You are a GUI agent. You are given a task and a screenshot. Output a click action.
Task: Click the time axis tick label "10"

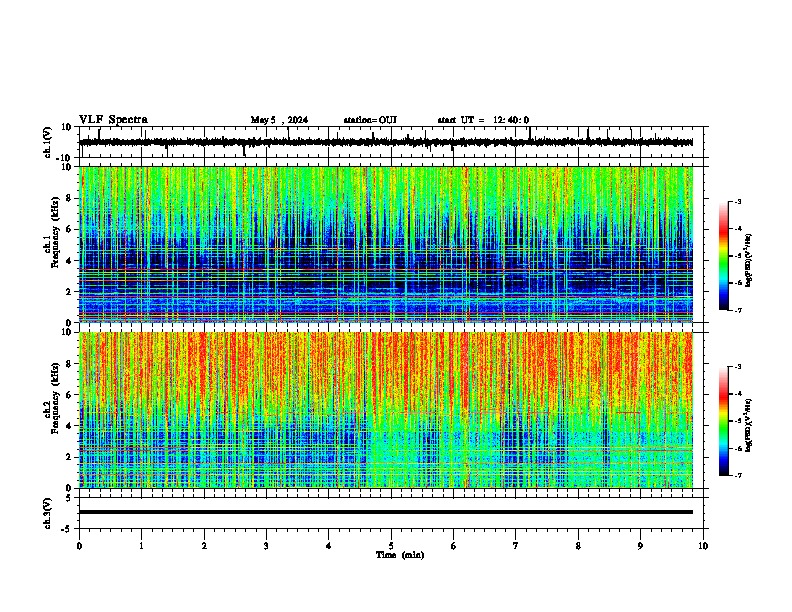point(703,546)
